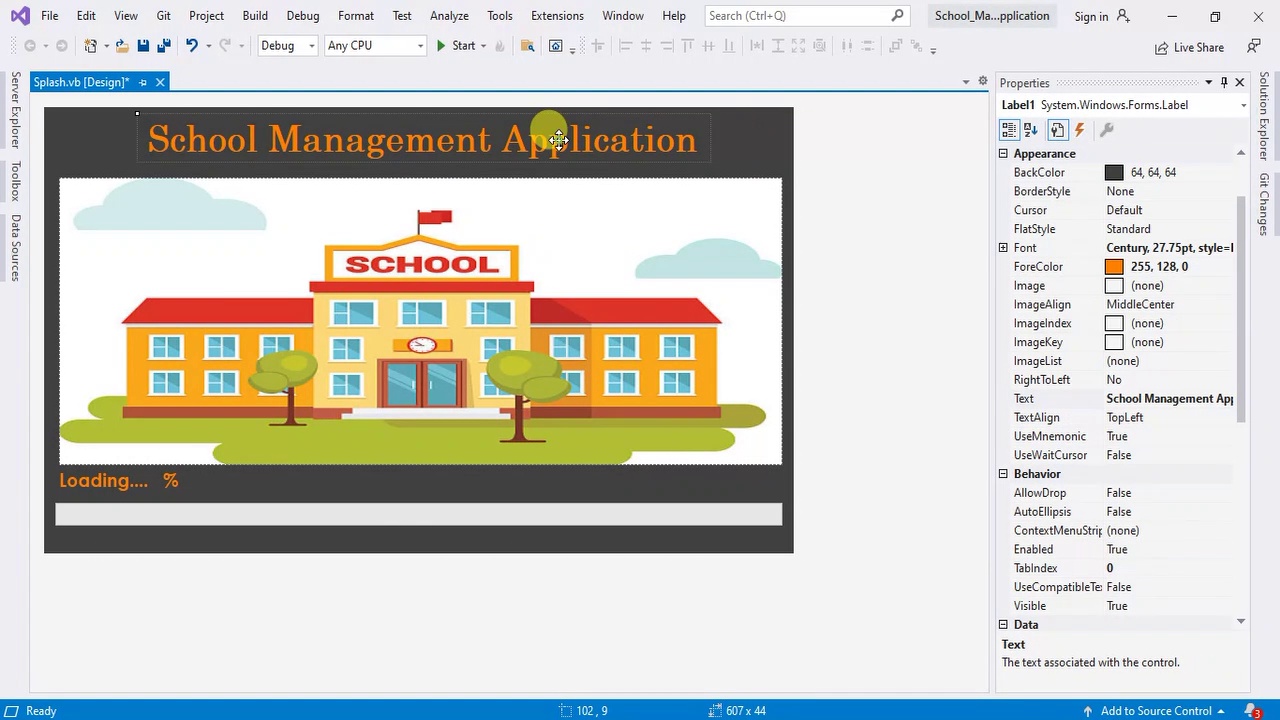
Task: Close the Properties panel
Action: pos(1240,83)
